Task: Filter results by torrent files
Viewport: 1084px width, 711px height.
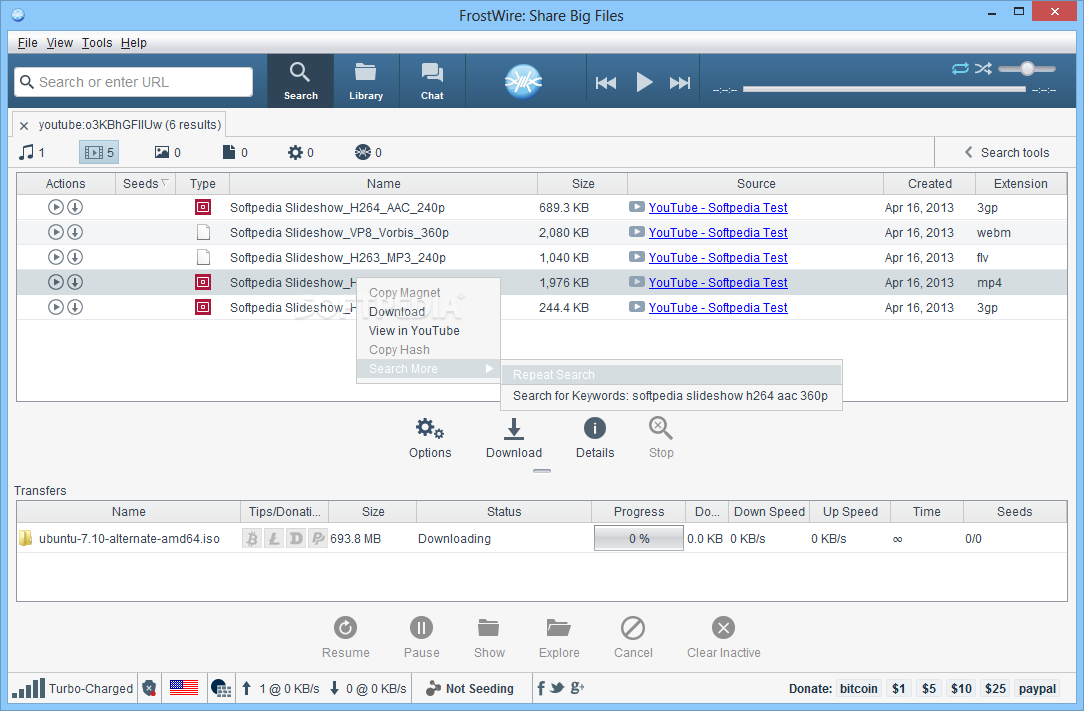Action: point(368,152)
